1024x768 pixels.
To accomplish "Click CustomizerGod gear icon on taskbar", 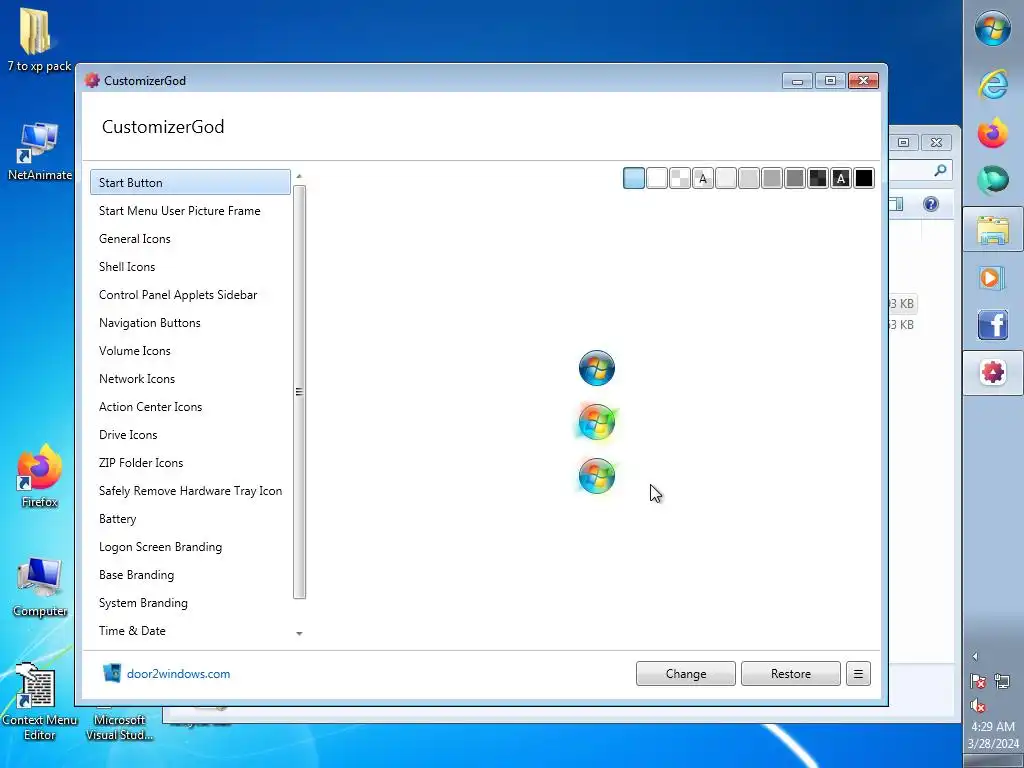I will 993,373.
